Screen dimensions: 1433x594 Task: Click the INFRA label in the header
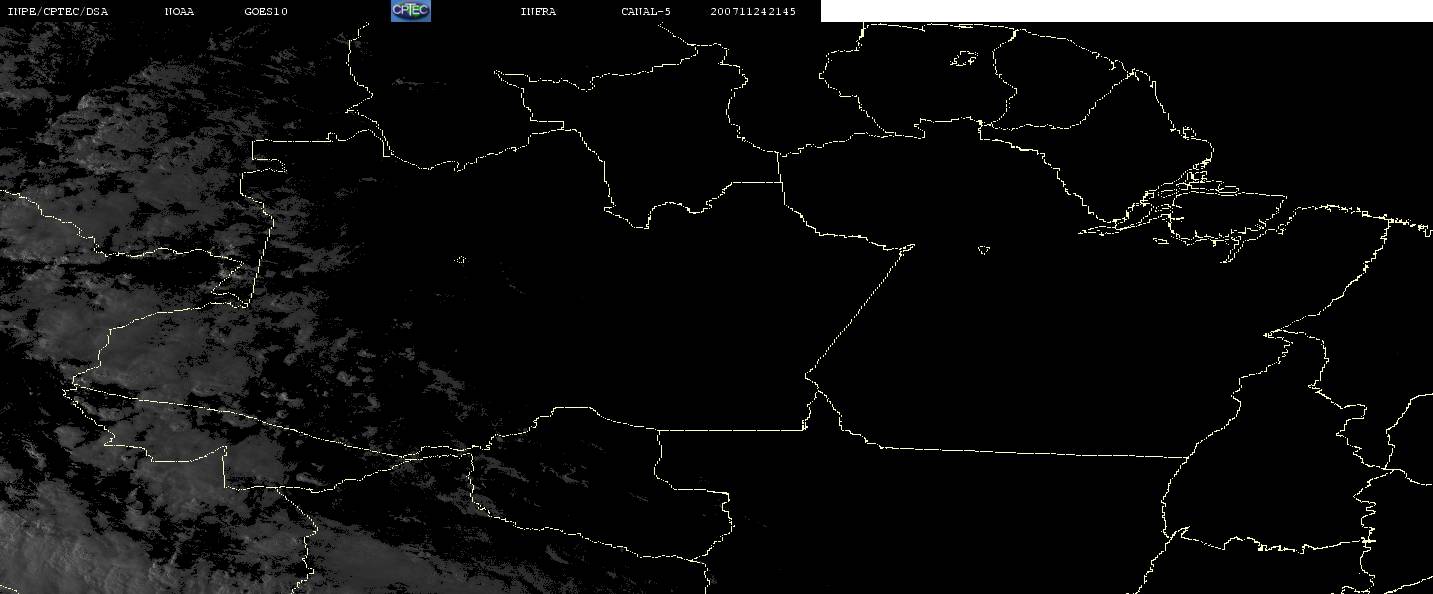pyautogui.click(x=538, y=11)
